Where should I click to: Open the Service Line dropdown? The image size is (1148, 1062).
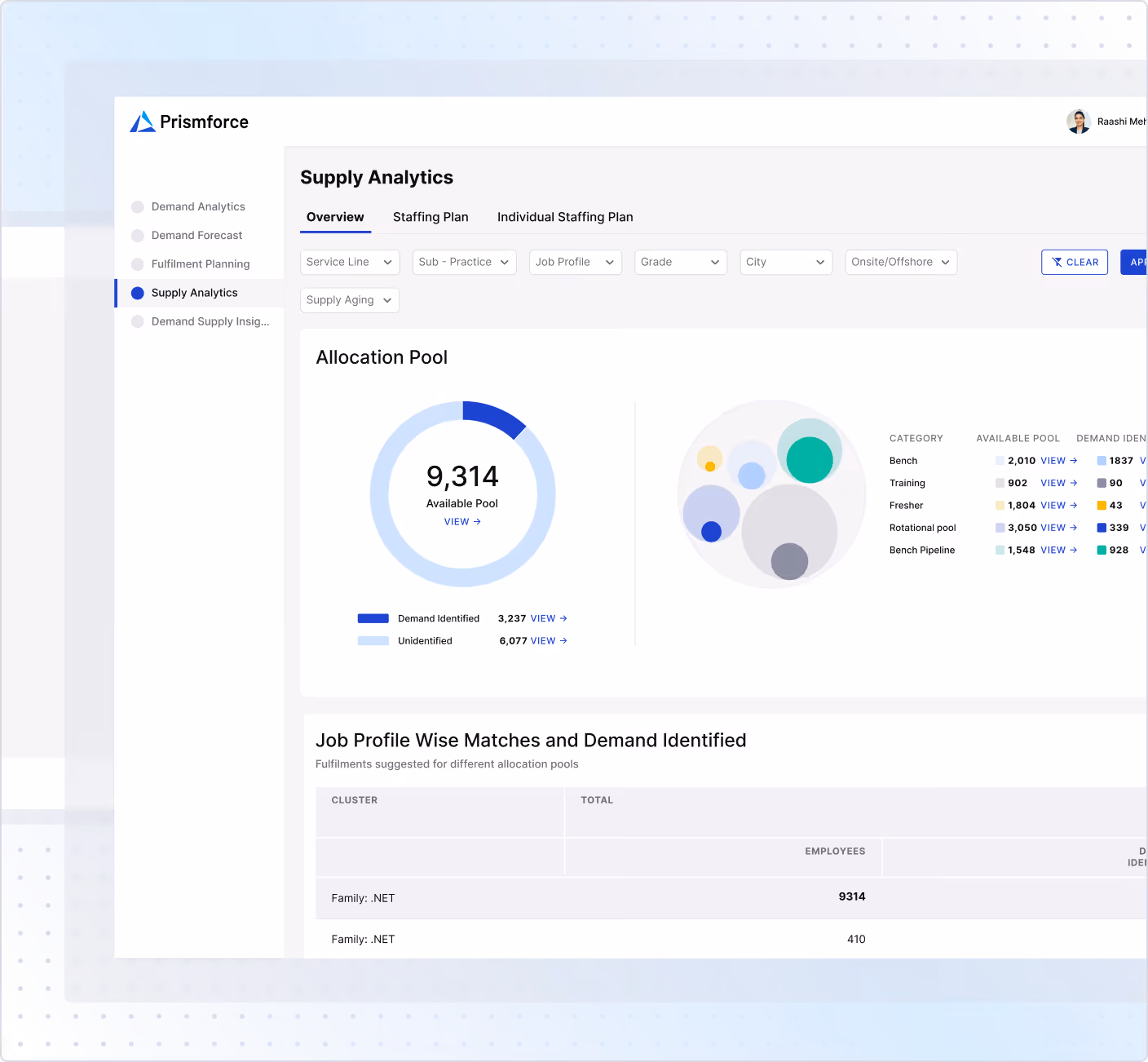349,262
